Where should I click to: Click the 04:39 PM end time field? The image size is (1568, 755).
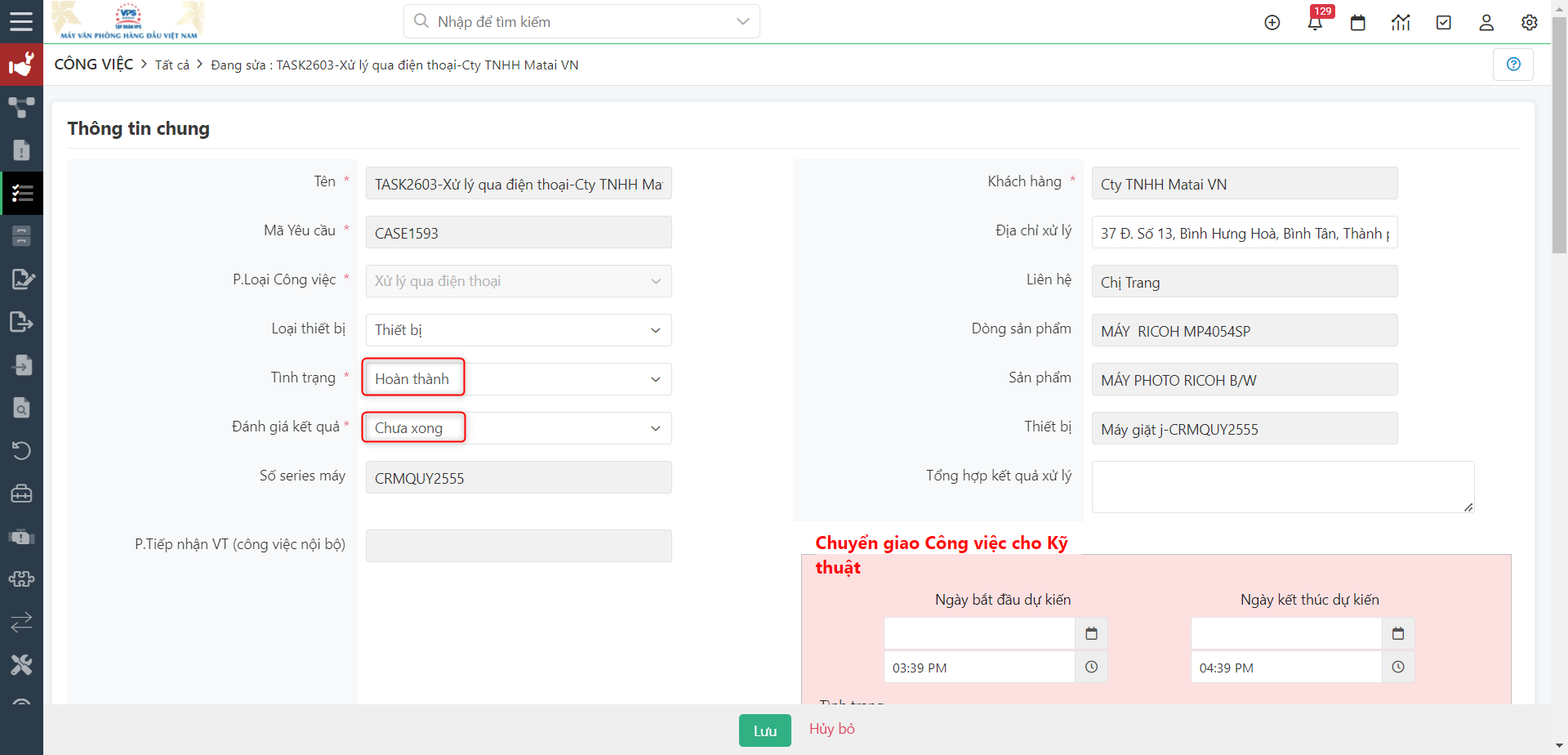(x=1286, y=667)
